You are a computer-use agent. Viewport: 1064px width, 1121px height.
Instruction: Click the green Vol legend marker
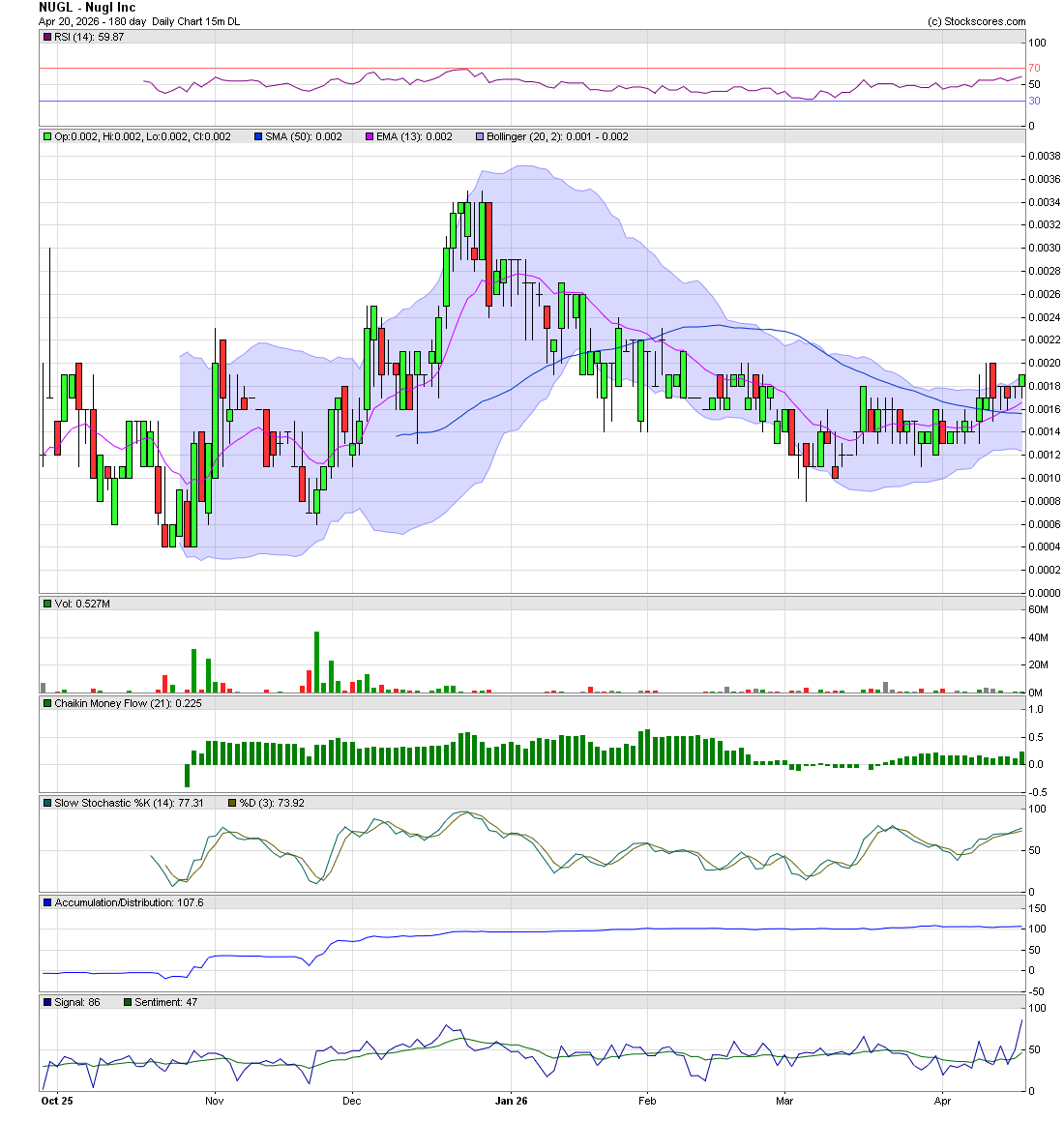point(45,603)
